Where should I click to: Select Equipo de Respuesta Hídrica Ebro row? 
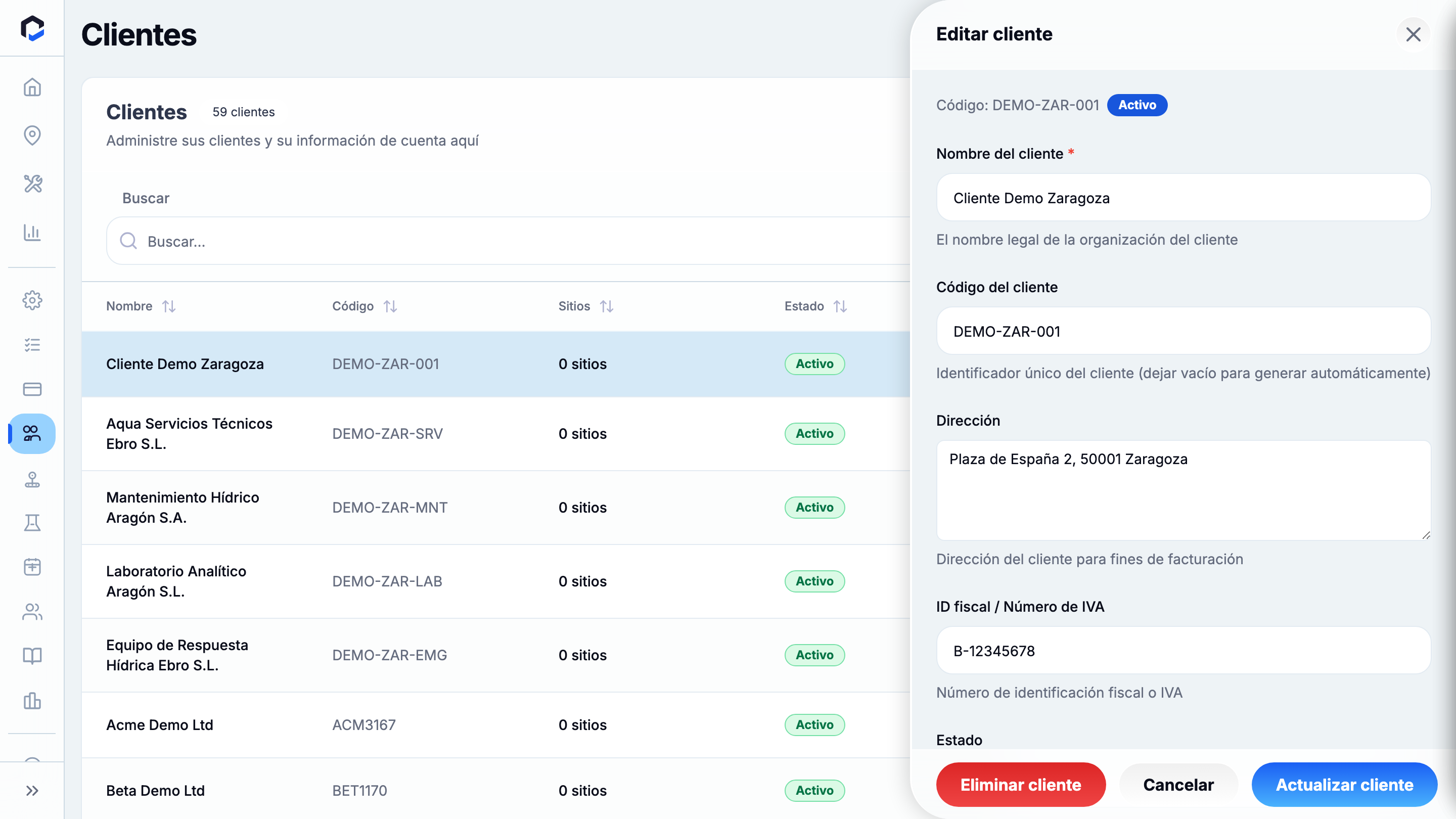pos(495,655)
